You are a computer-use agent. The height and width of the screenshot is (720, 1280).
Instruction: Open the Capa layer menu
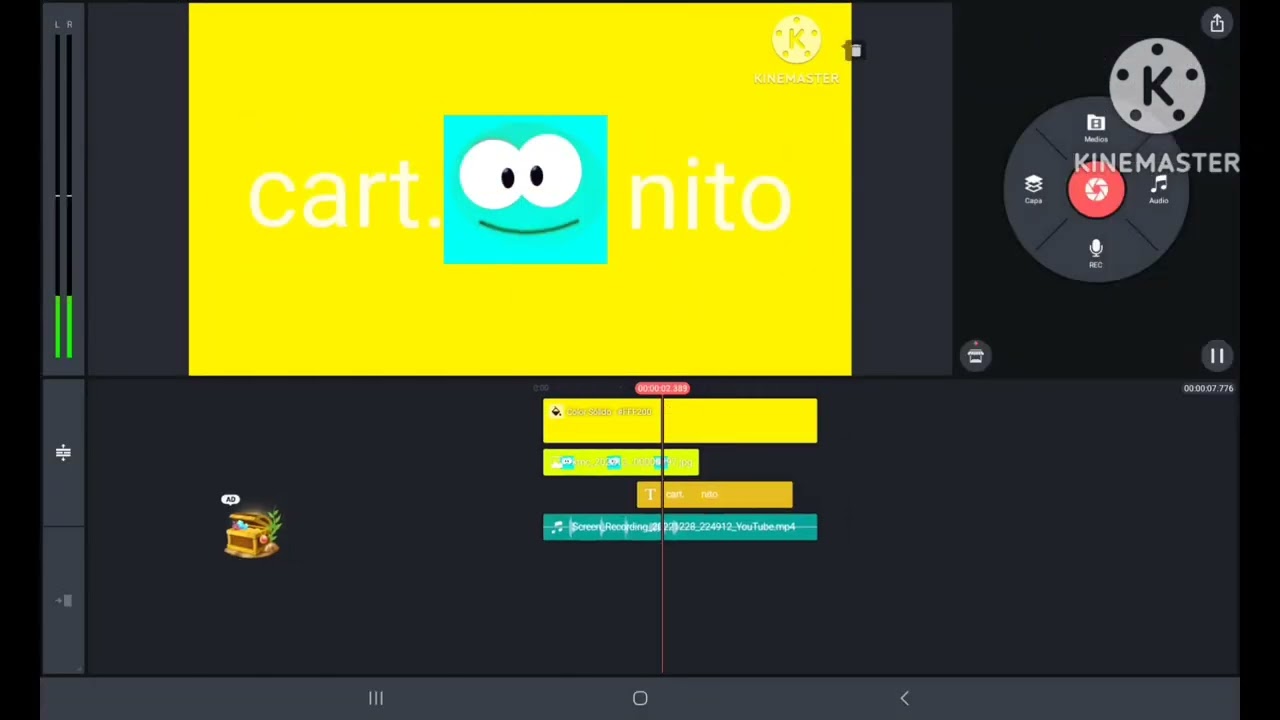point(1033,189)
